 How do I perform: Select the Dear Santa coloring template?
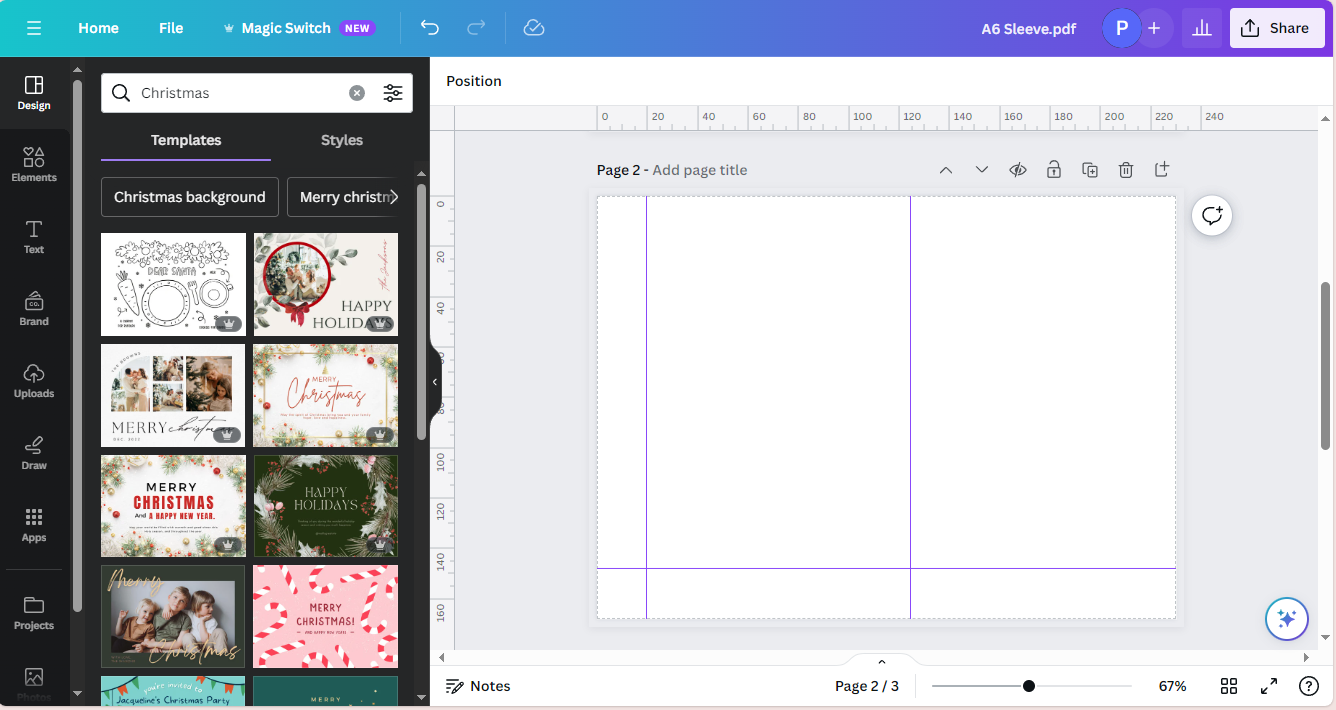click(x=173, y=284)
